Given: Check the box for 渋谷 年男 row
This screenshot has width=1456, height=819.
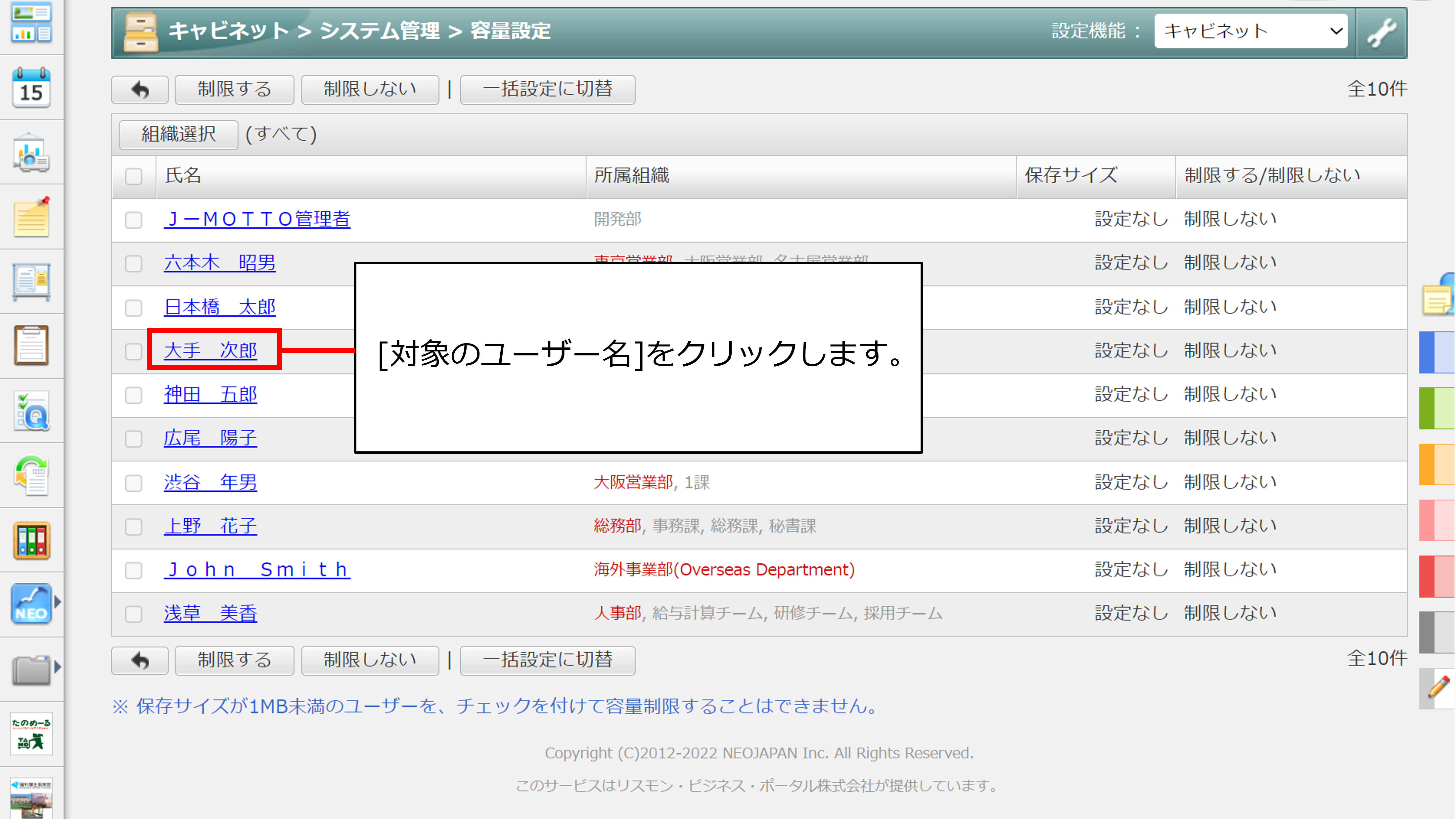Looking at the screenshot, I should coord(133,483).
